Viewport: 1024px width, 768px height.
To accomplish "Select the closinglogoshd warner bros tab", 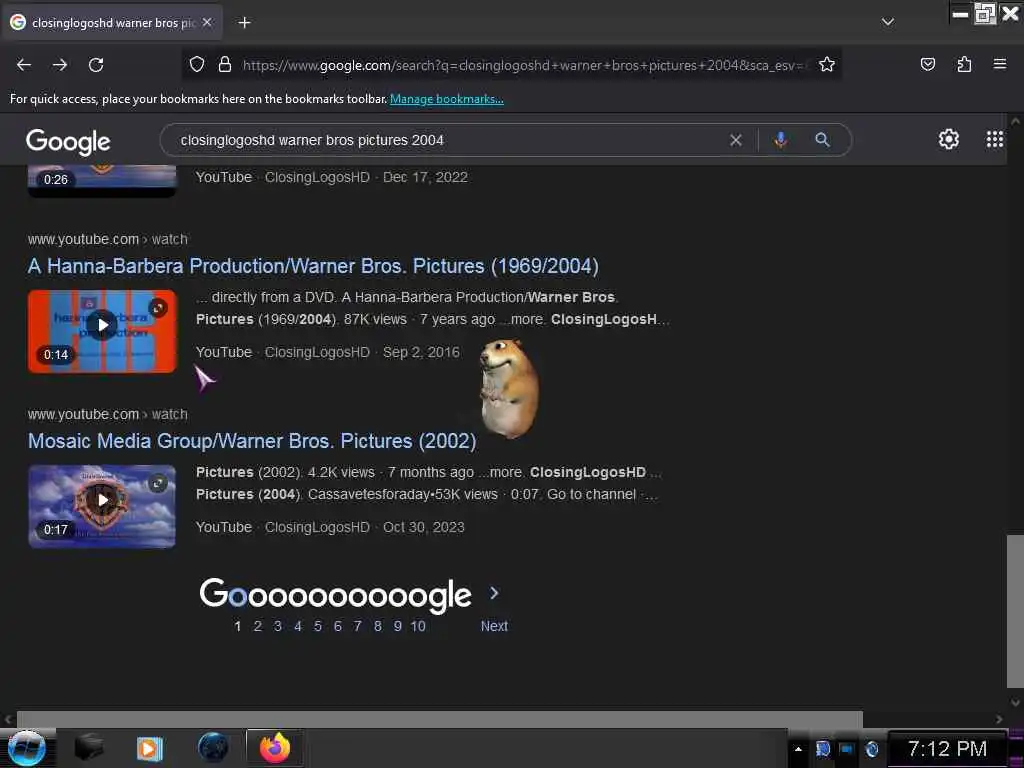I will coord(112,23).
